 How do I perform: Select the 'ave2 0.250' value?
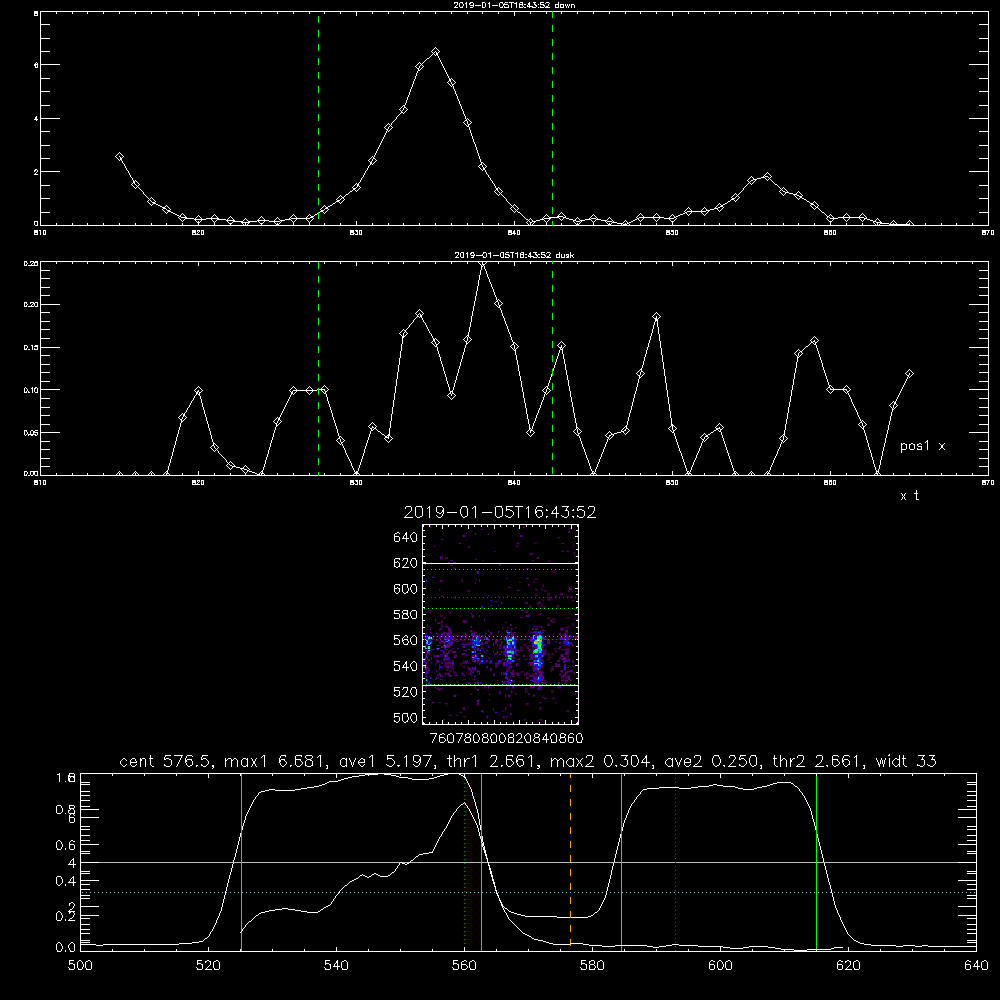coord(711,761)
